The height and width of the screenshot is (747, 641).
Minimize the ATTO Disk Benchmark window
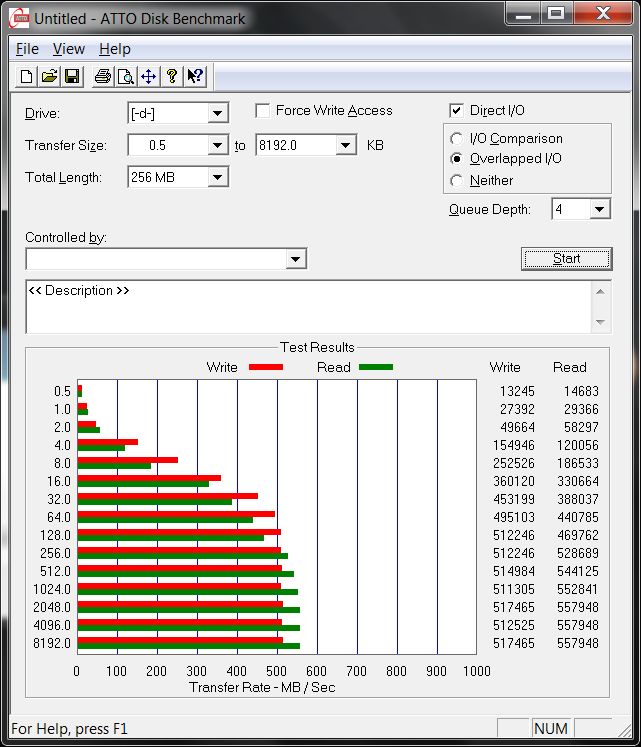523,14
